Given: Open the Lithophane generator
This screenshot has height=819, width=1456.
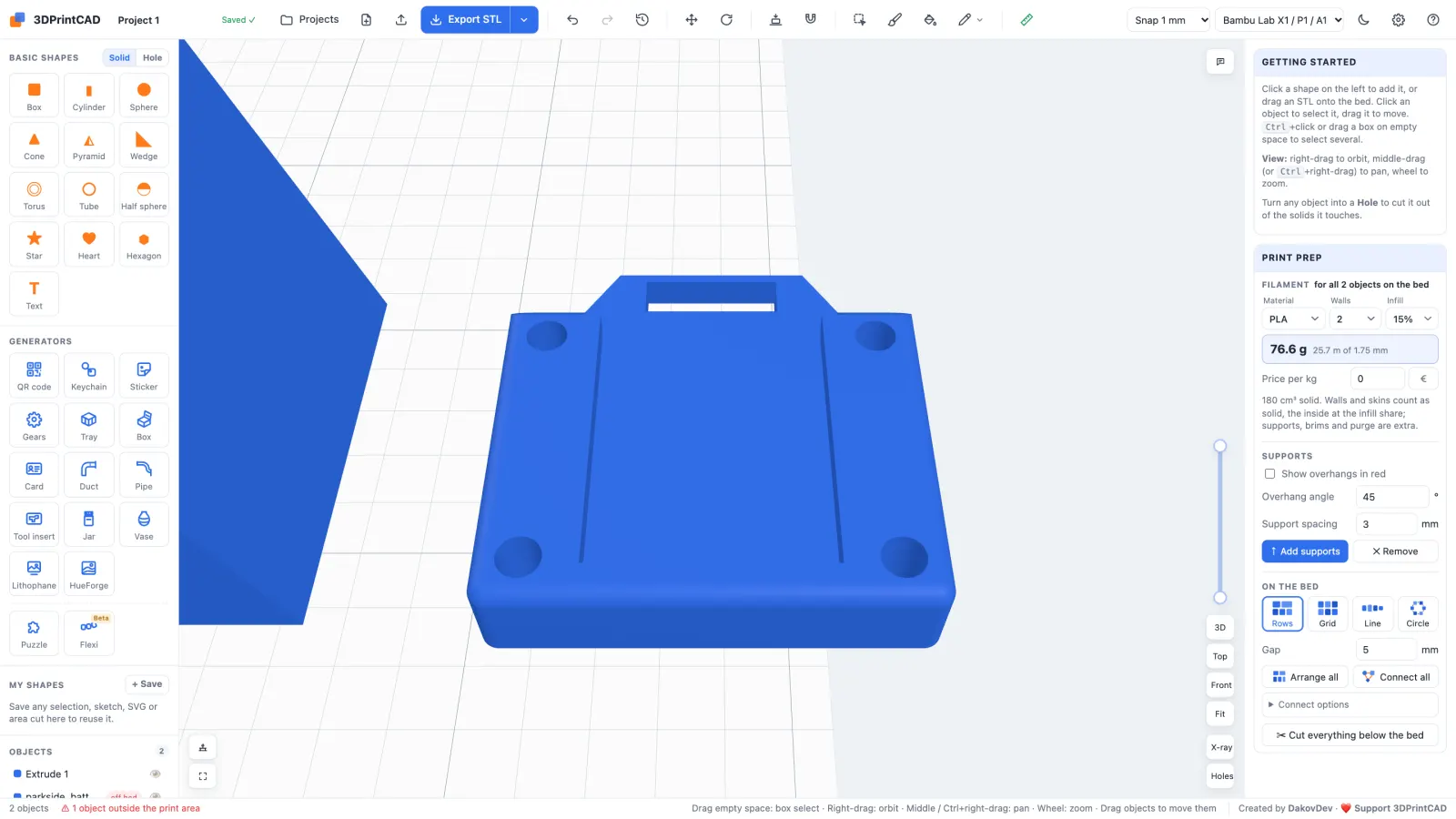Looking at the screenshot, I should 34,574.
